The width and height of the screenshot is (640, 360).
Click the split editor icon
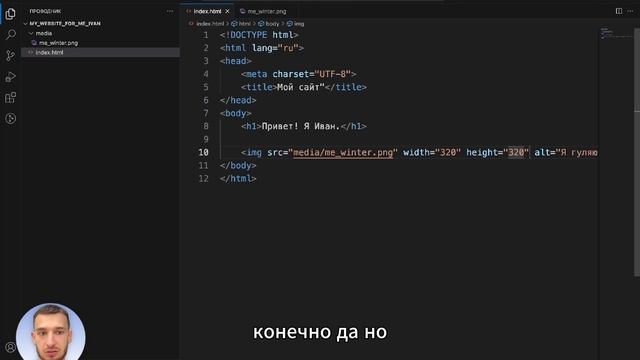(x=619, y=11)
